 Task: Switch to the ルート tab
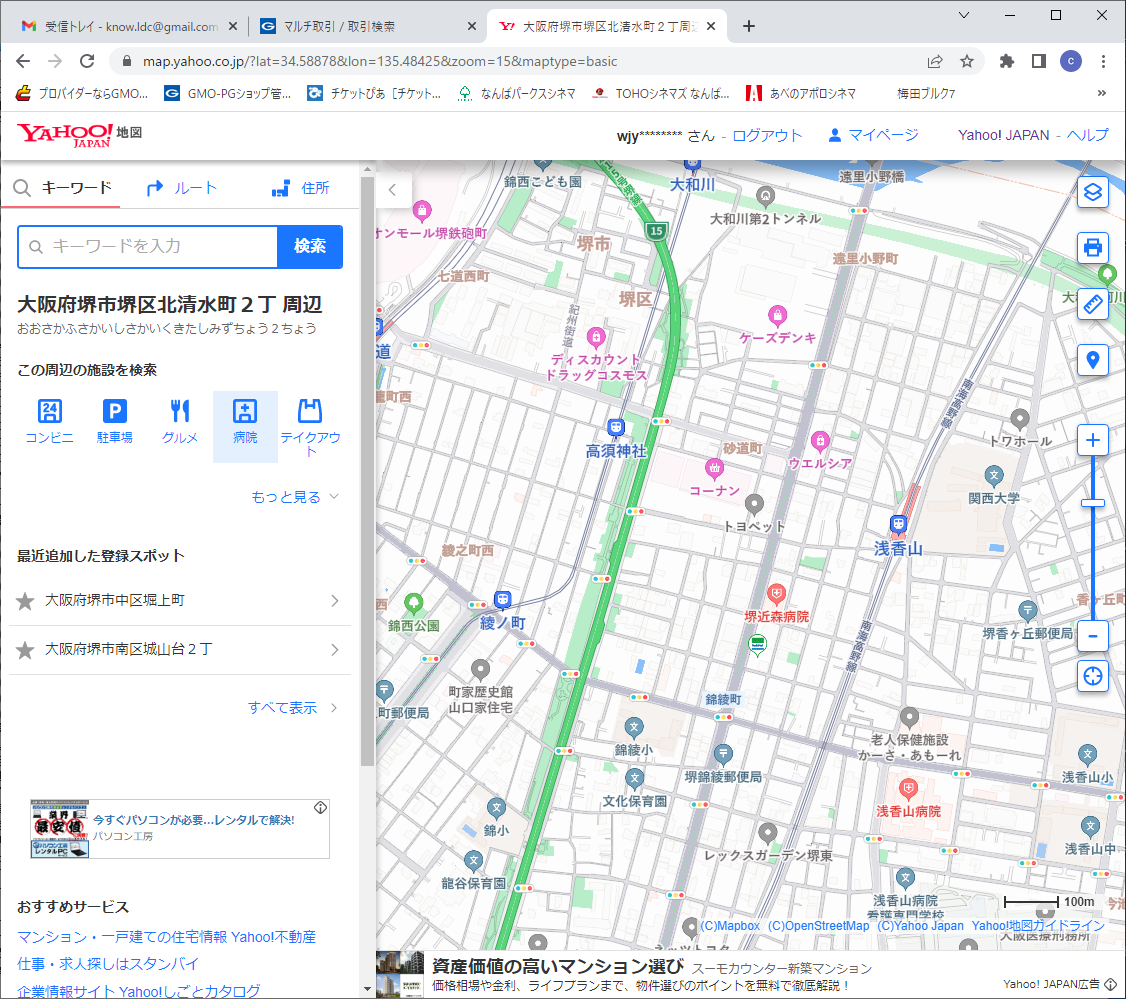point(181,188)
